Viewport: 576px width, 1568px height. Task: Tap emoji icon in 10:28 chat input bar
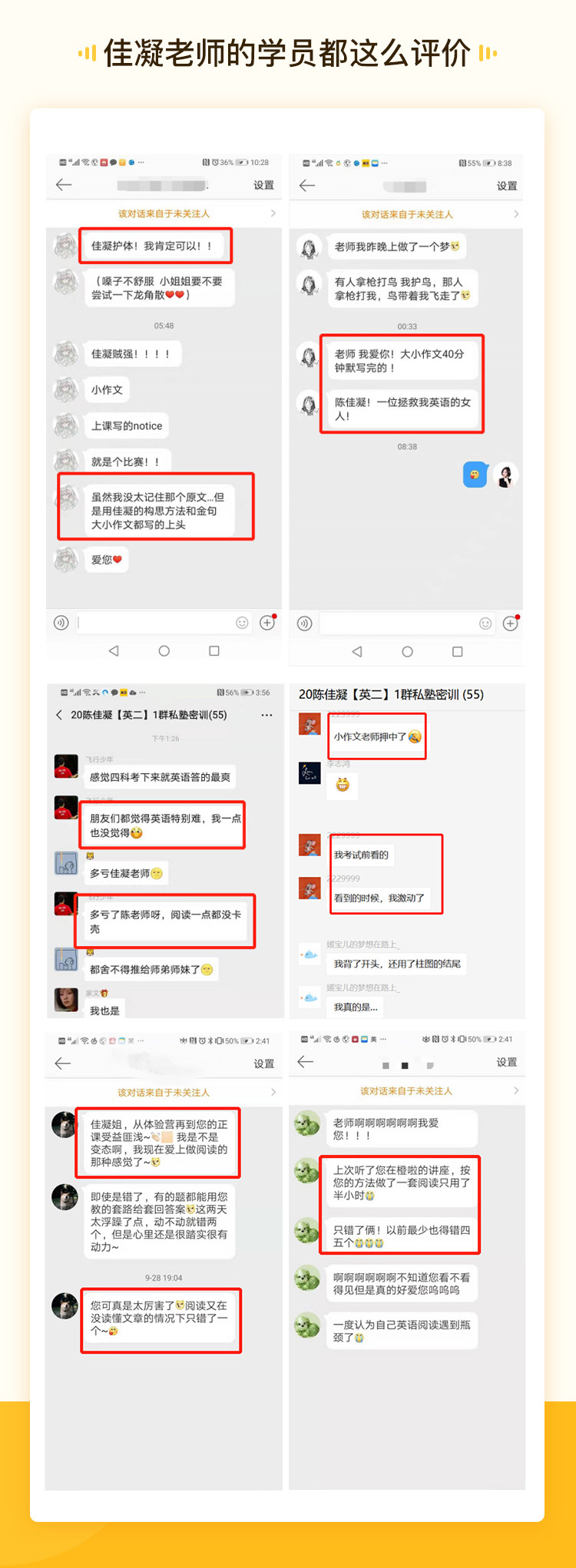(242, 623)
